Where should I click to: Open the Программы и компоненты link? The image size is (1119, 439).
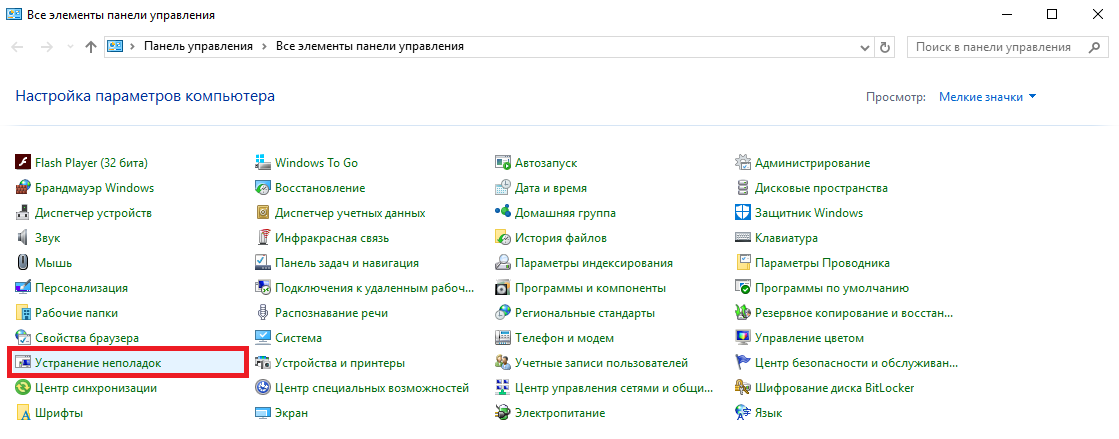click(x=590, y=288)
